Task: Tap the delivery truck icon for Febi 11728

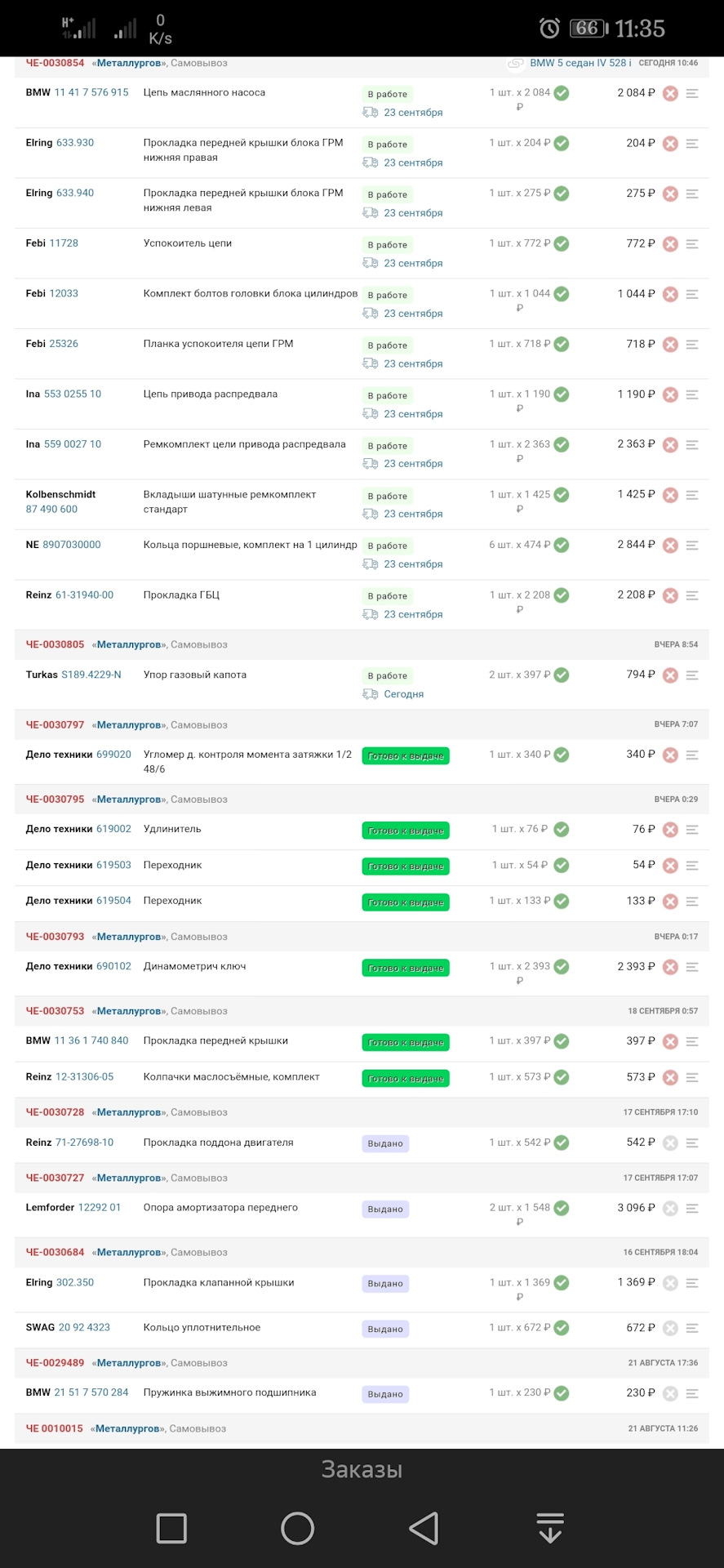Action: (370, 263)
